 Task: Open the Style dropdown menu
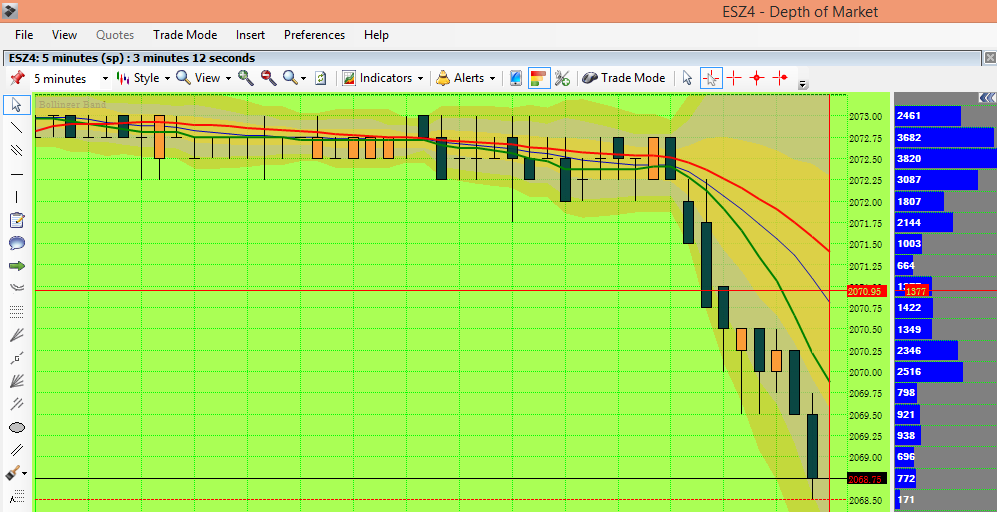coord(143,78)
